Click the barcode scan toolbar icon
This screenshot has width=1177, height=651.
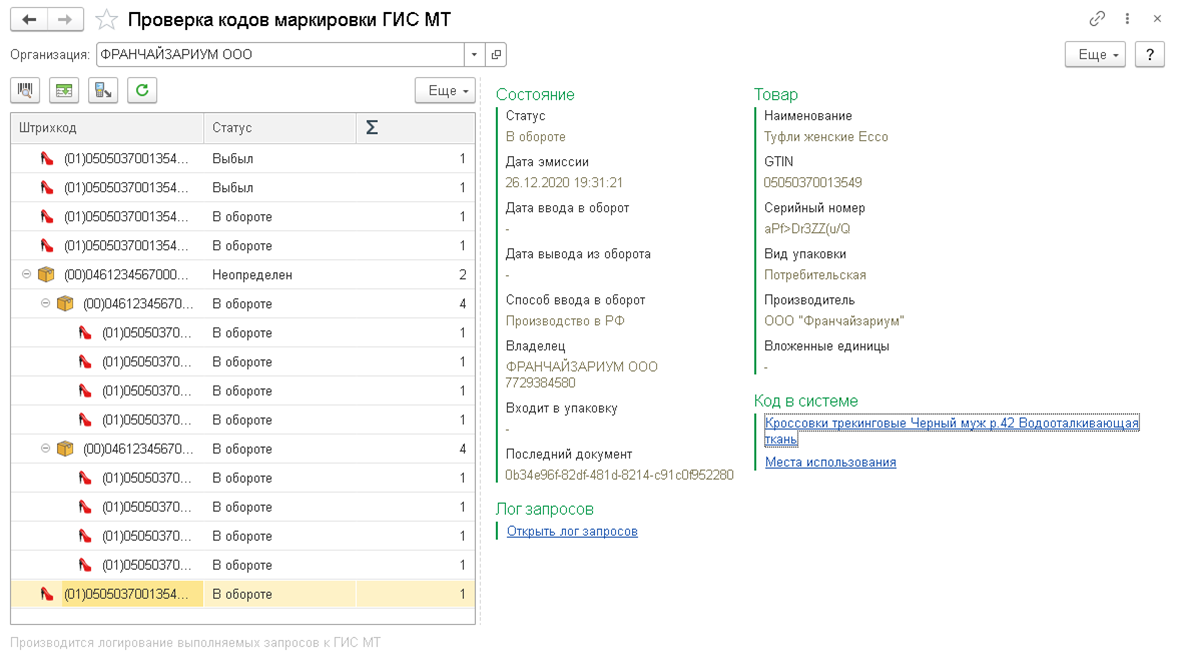pos(25,91)
